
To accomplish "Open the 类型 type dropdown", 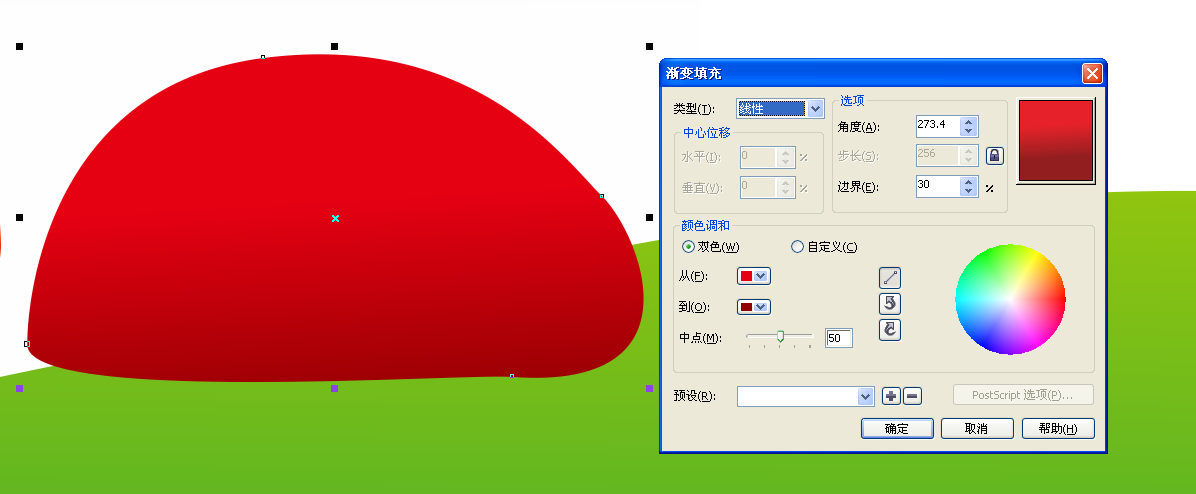I will point(815,109).
